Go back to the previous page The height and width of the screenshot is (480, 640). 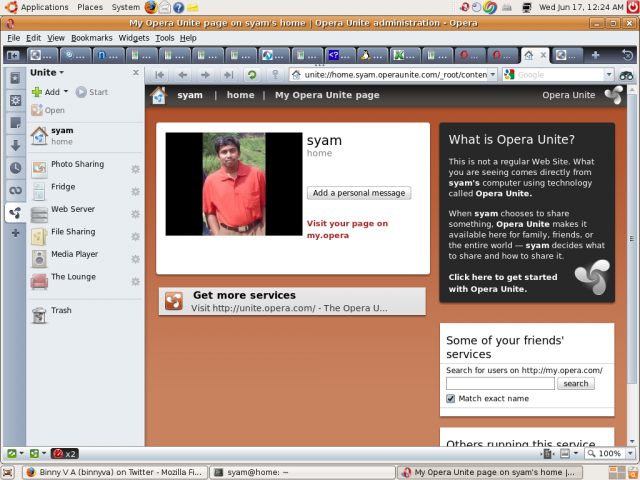coord(183,75)
